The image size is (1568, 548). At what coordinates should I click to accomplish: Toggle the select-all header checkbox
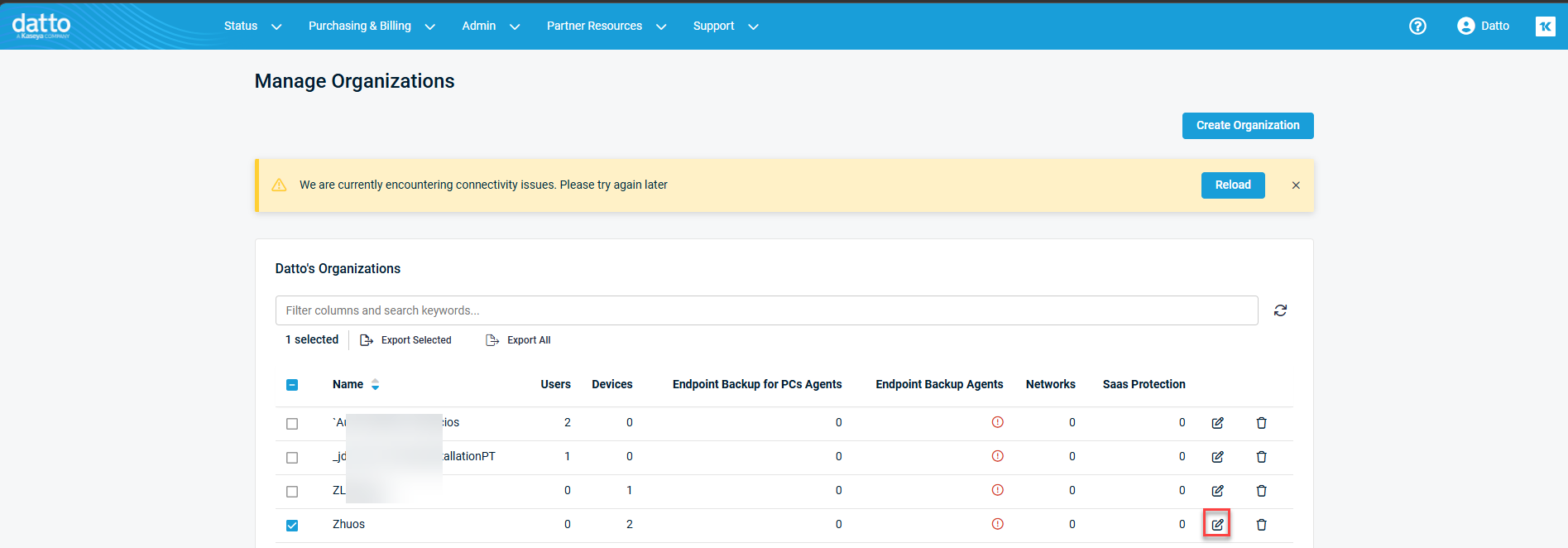(292, 385)
